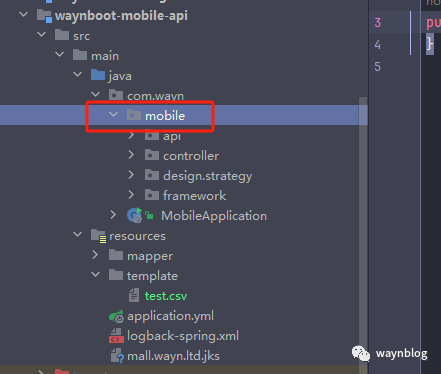Click the MobileApplication Spring Boot class icon
The height and width of the screenshot is (374, 441).
click(x=135, y=215)
